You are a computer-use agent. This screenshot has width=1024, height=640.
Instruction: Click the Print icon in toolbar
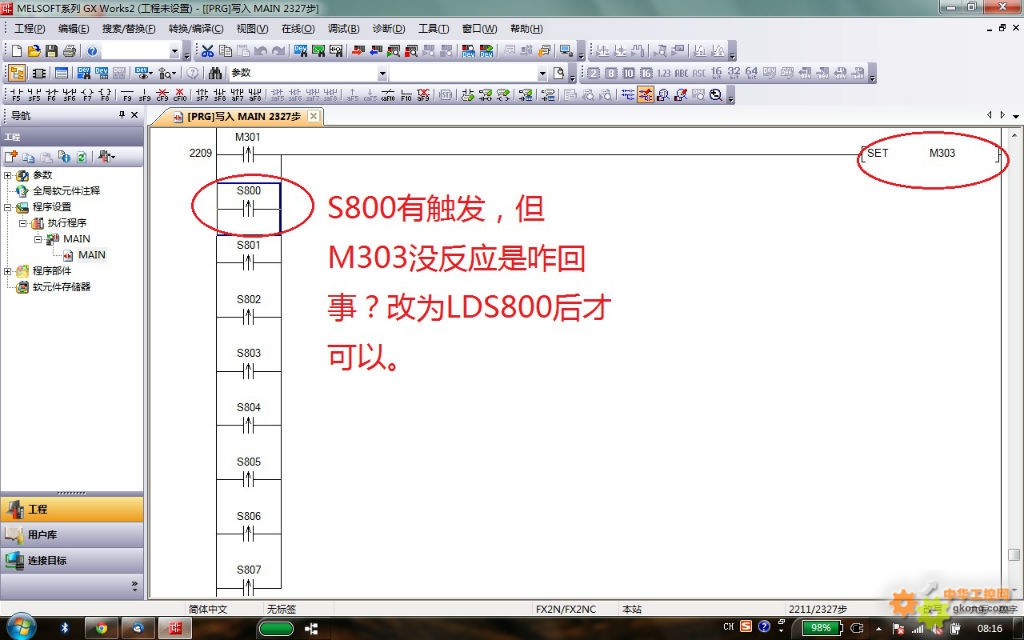point(68,51)
